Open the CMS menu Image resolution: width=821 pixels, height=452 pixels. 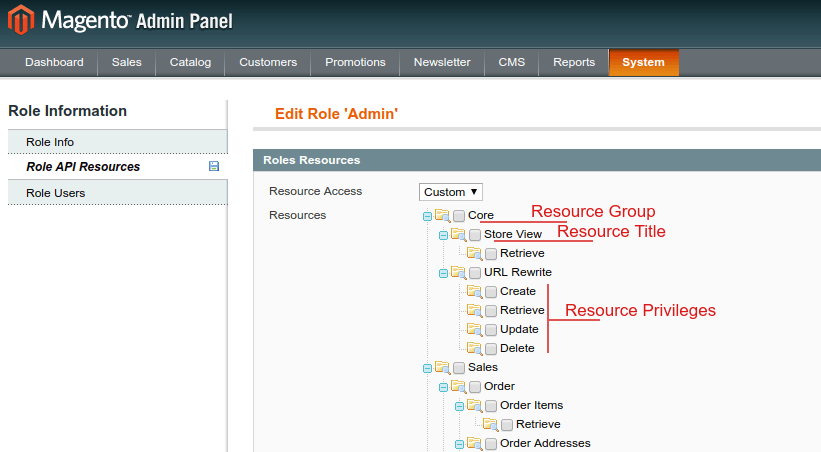pyautogui.click(x=512, y=62)
